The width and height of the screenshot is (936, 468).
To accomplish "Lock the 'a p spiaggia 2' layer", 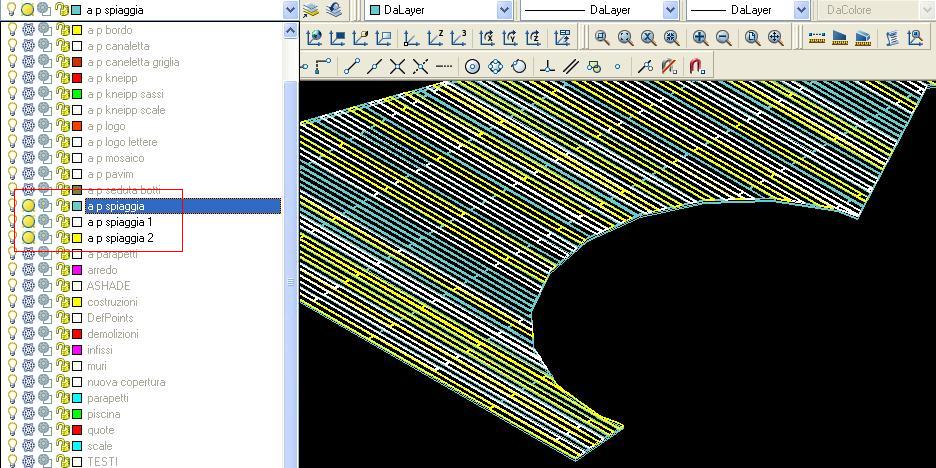I will pos(62,238).
